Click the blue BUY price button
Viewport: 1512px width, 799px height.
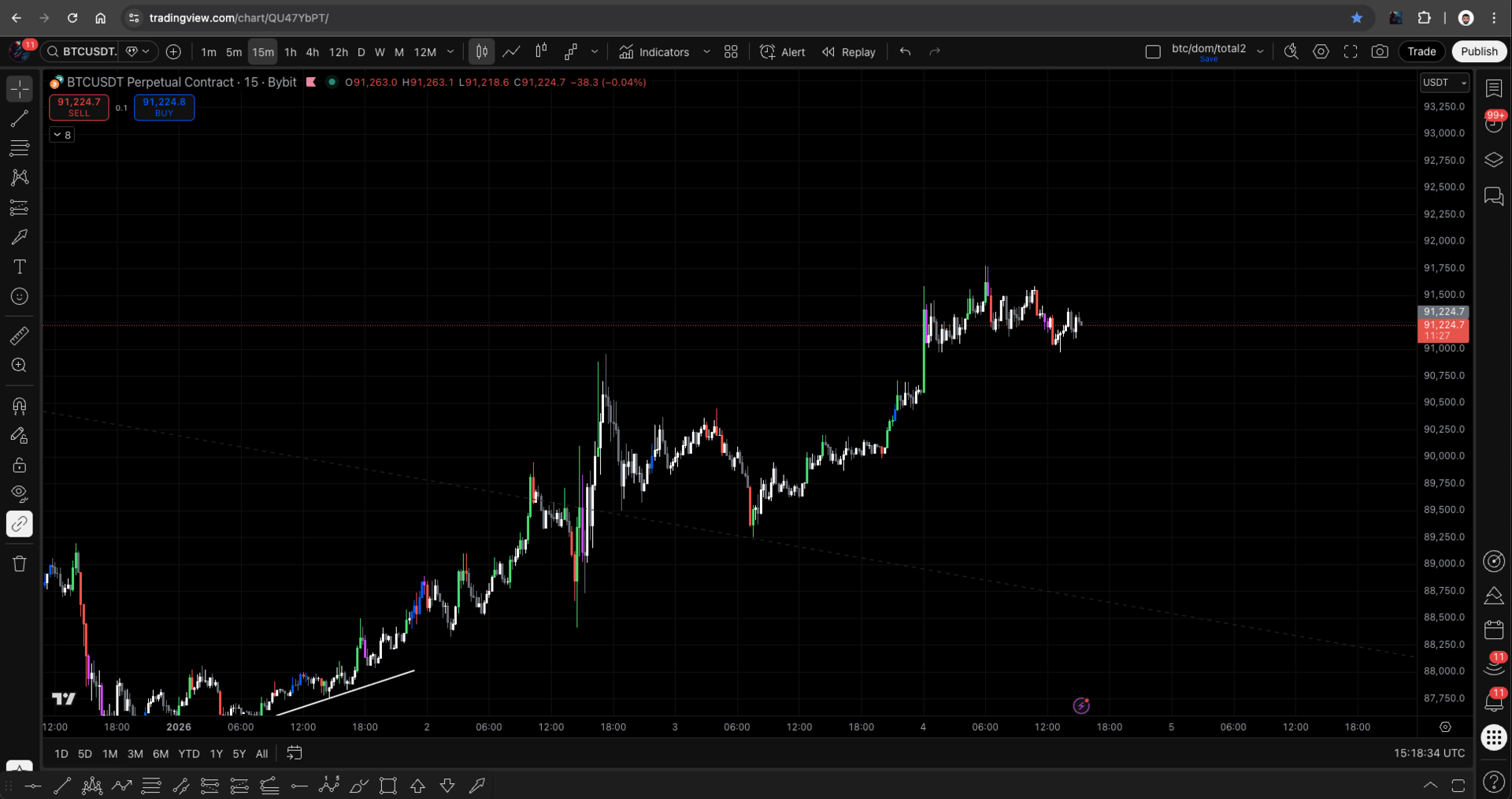click(164, 107)
